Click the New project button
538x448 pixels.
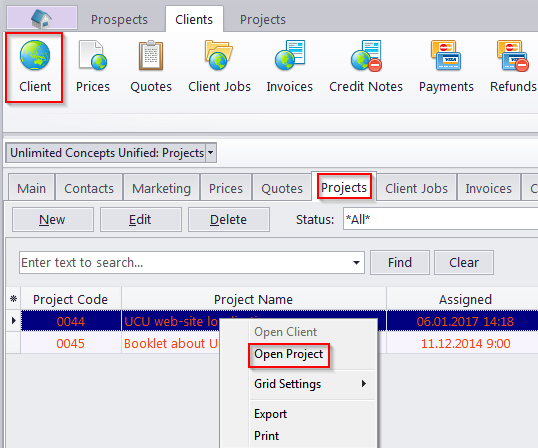point(52,220)
